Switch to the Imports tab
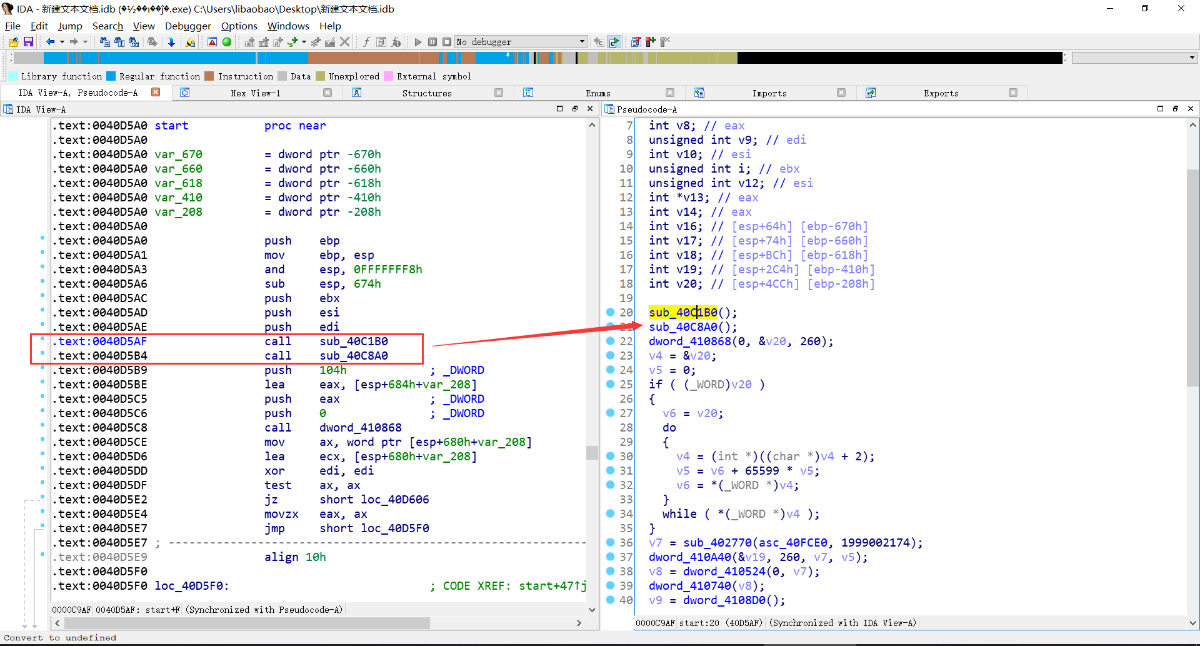 point(769,93)
